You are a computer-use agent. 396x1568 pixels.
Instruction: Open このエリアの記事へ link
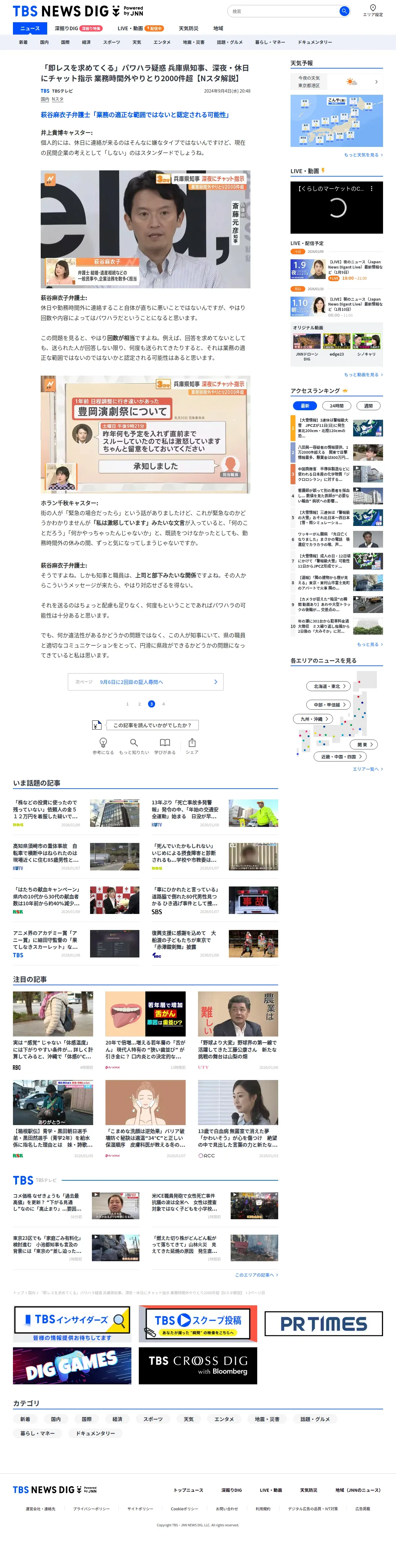click(256, 1274)
